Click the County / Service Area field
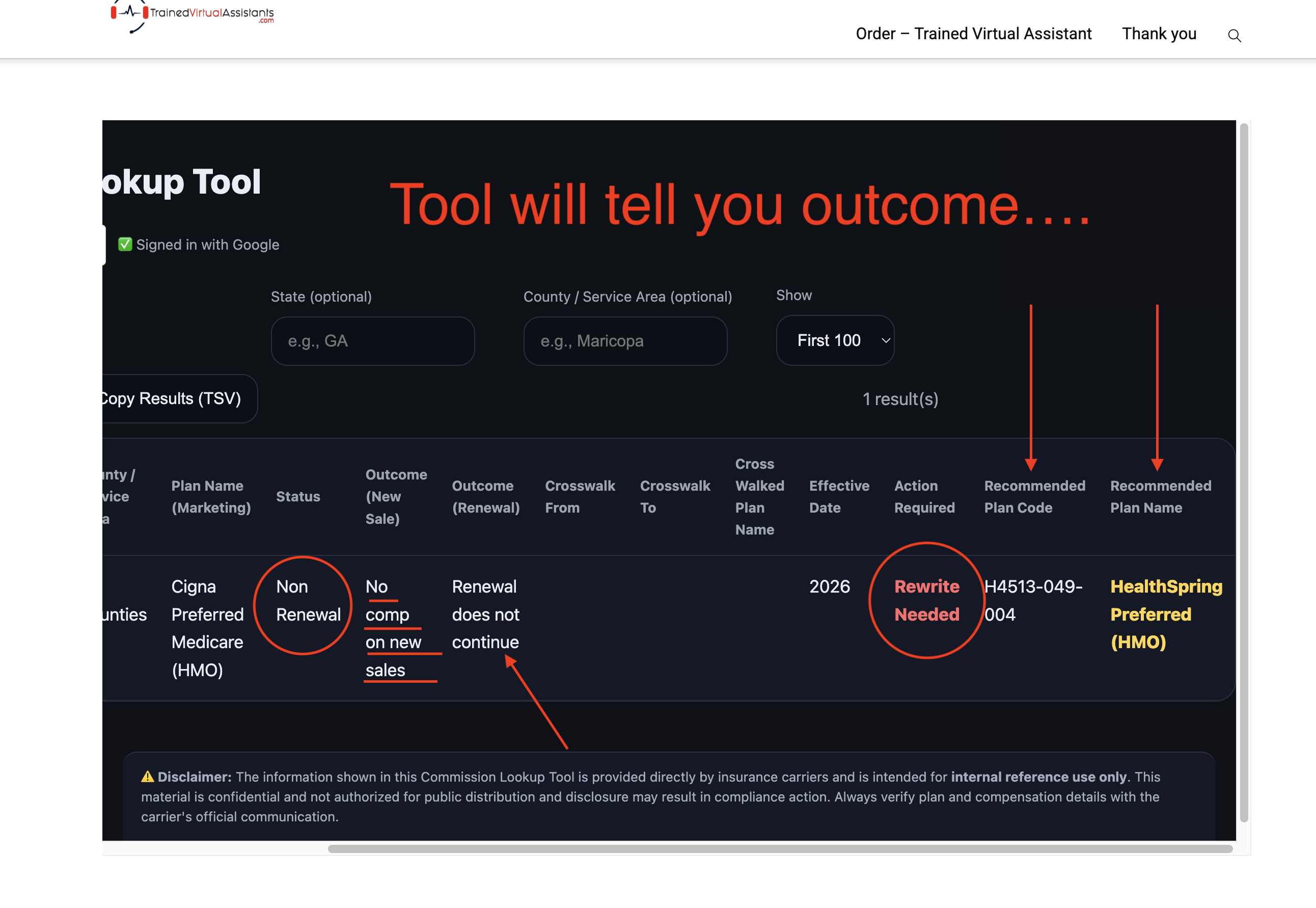 (625, 341)
